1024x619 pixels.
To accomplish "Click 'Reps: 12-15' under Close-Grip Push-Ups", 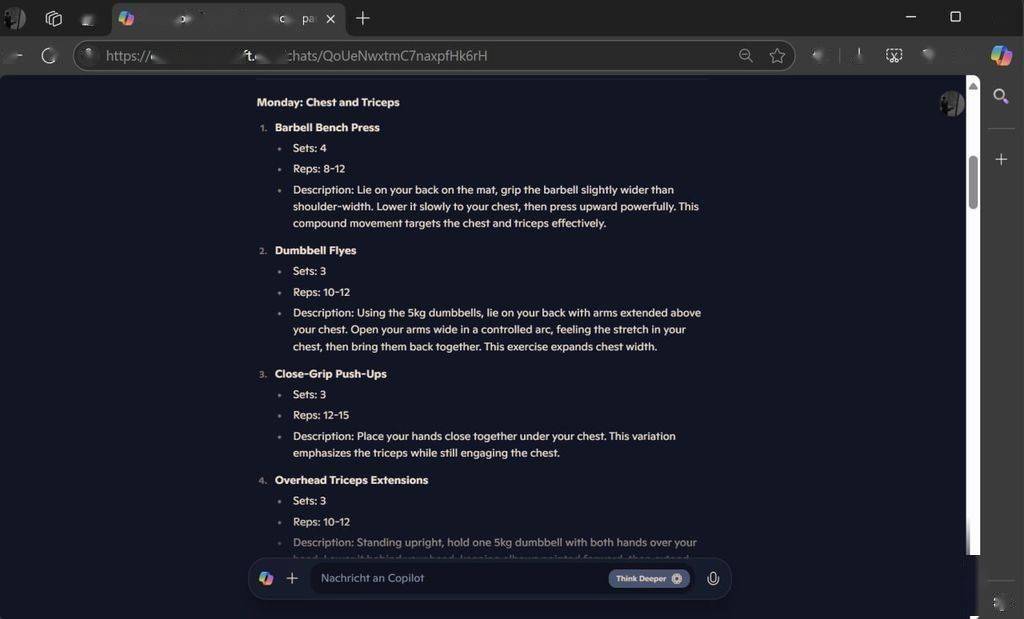I will pos(321,415).
